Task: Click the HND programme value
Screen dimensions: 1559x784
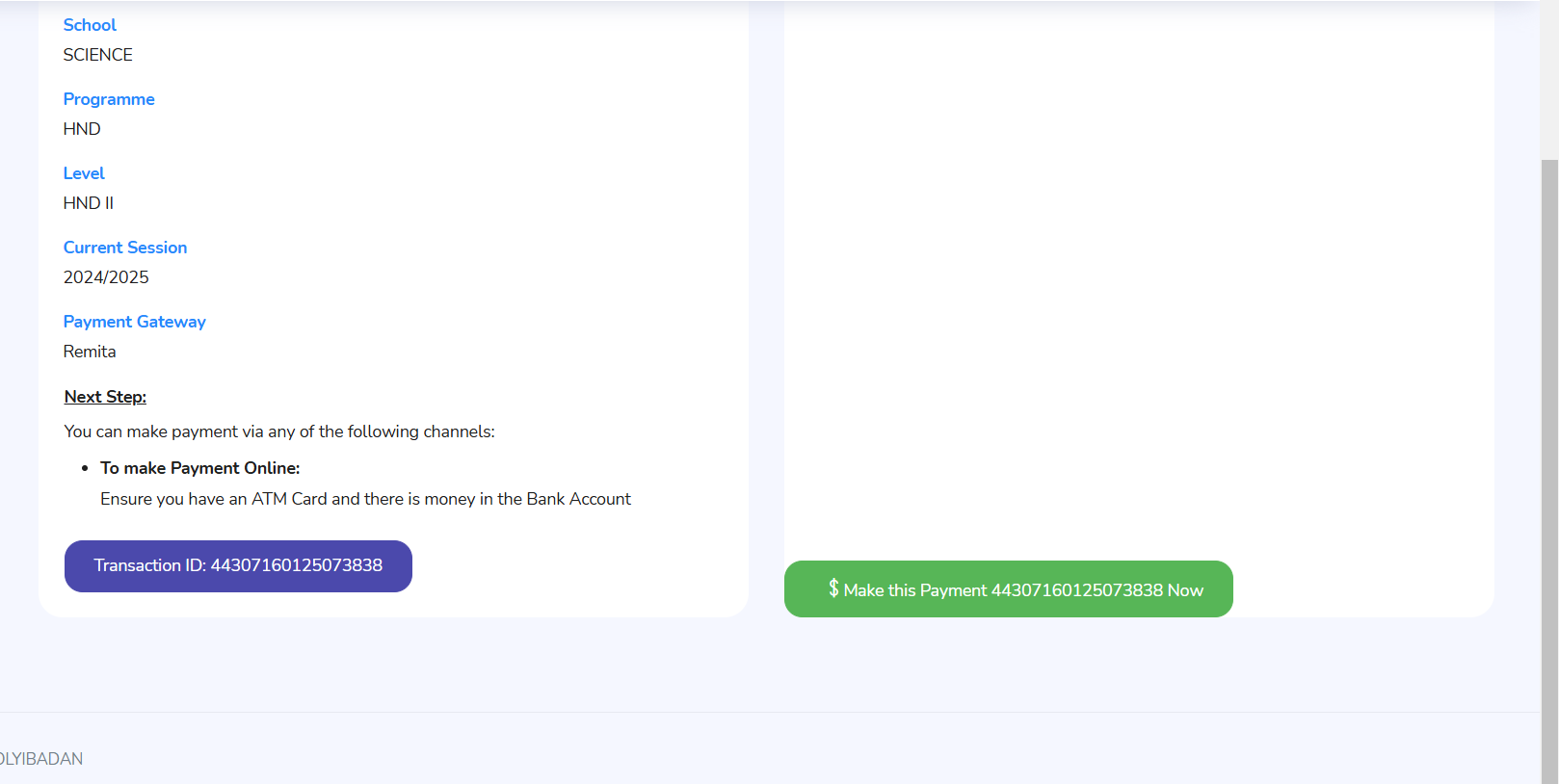Action: 82,129
